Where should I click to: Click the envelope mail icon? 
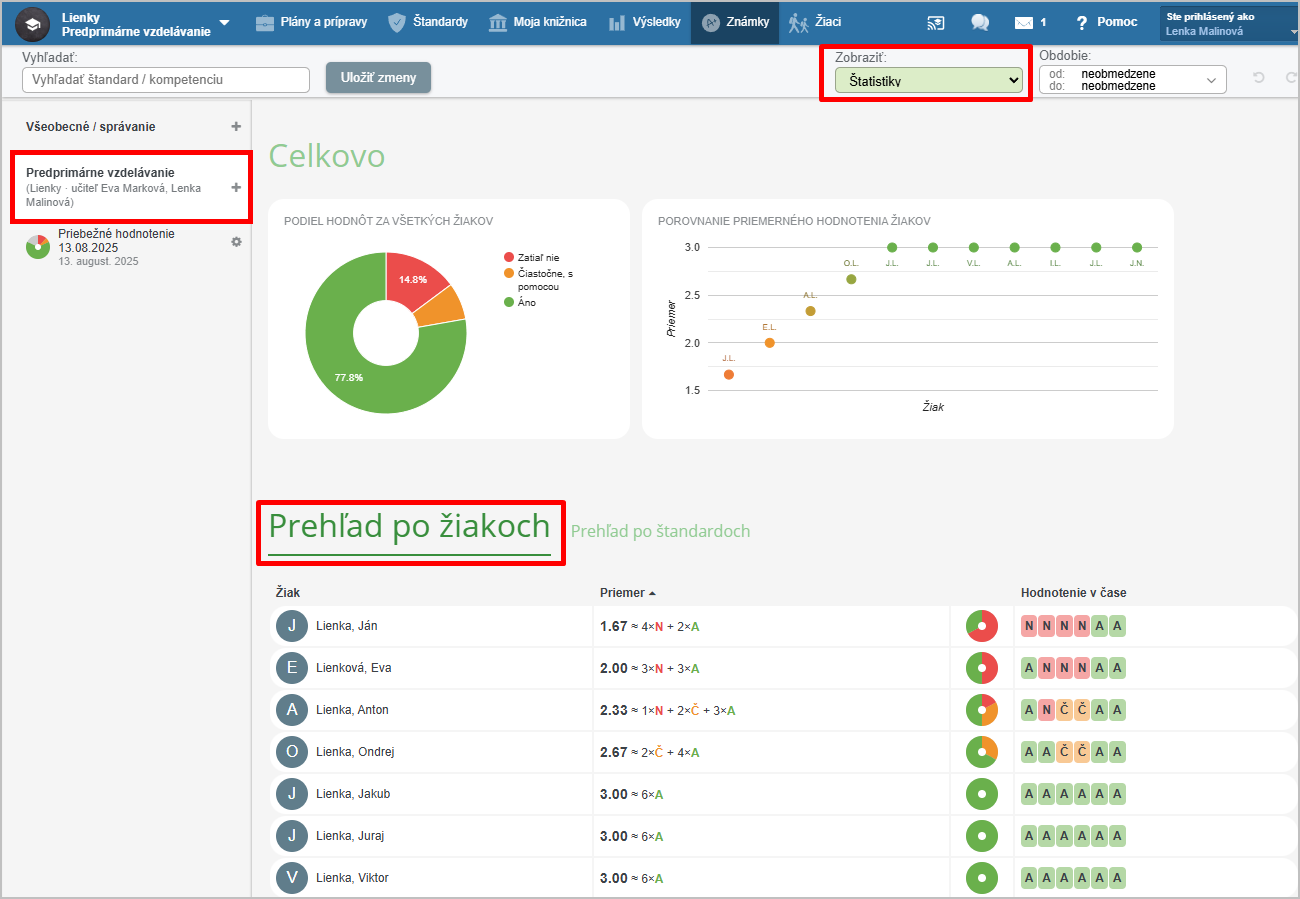click(x=1023, y=22)
